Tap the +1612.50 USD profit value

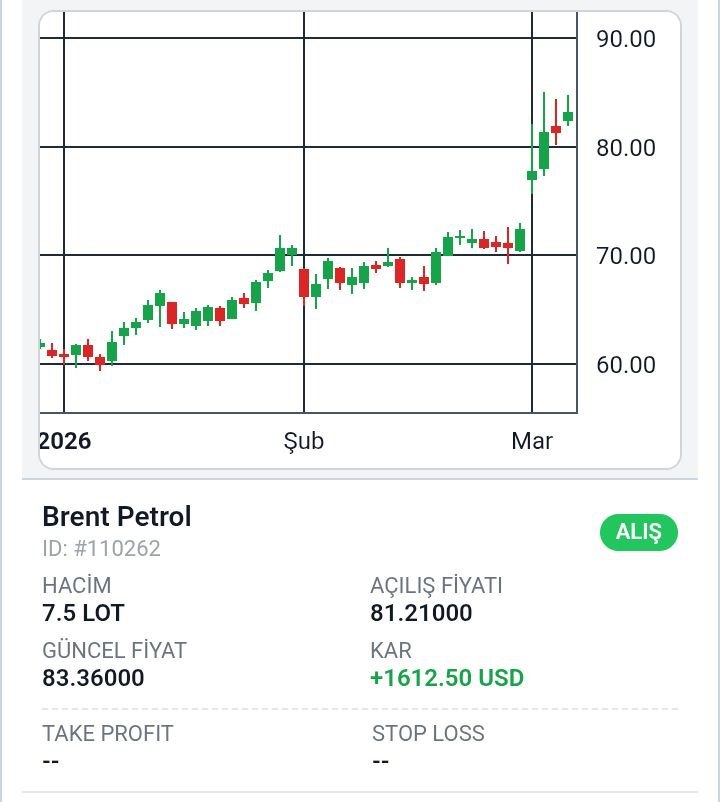pos(446,678)
